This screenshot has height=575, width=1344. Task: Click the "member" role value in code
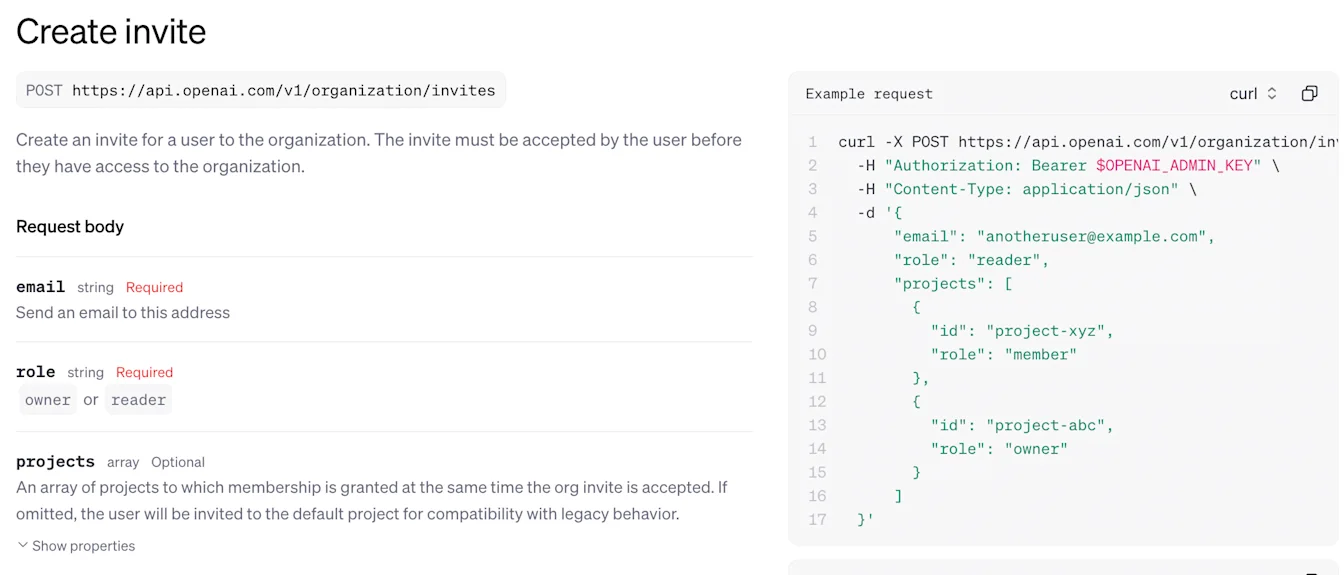pos(1041,354)
